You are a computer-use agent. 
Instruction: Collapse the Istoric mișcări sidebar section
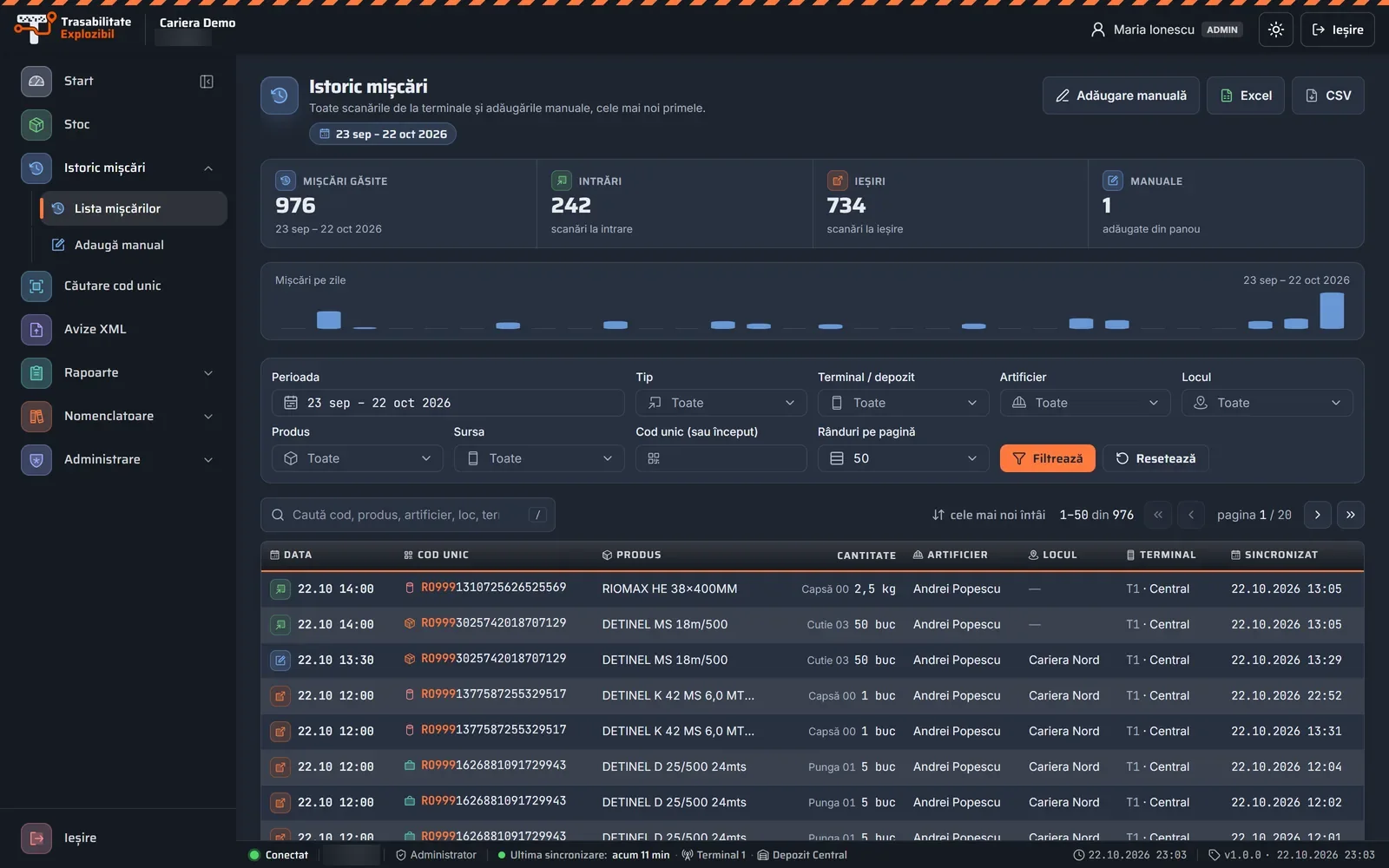[x=208, y=168]
